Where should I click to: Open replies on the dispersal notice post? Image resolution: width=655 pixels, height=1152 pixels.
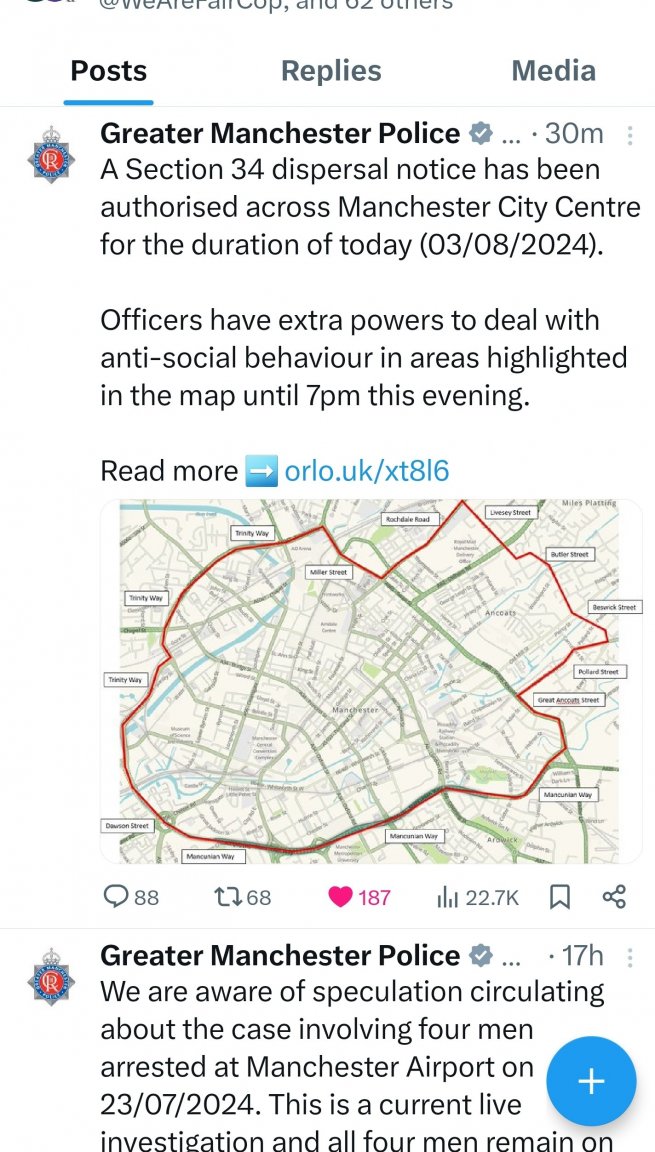[x=132, y=897]
